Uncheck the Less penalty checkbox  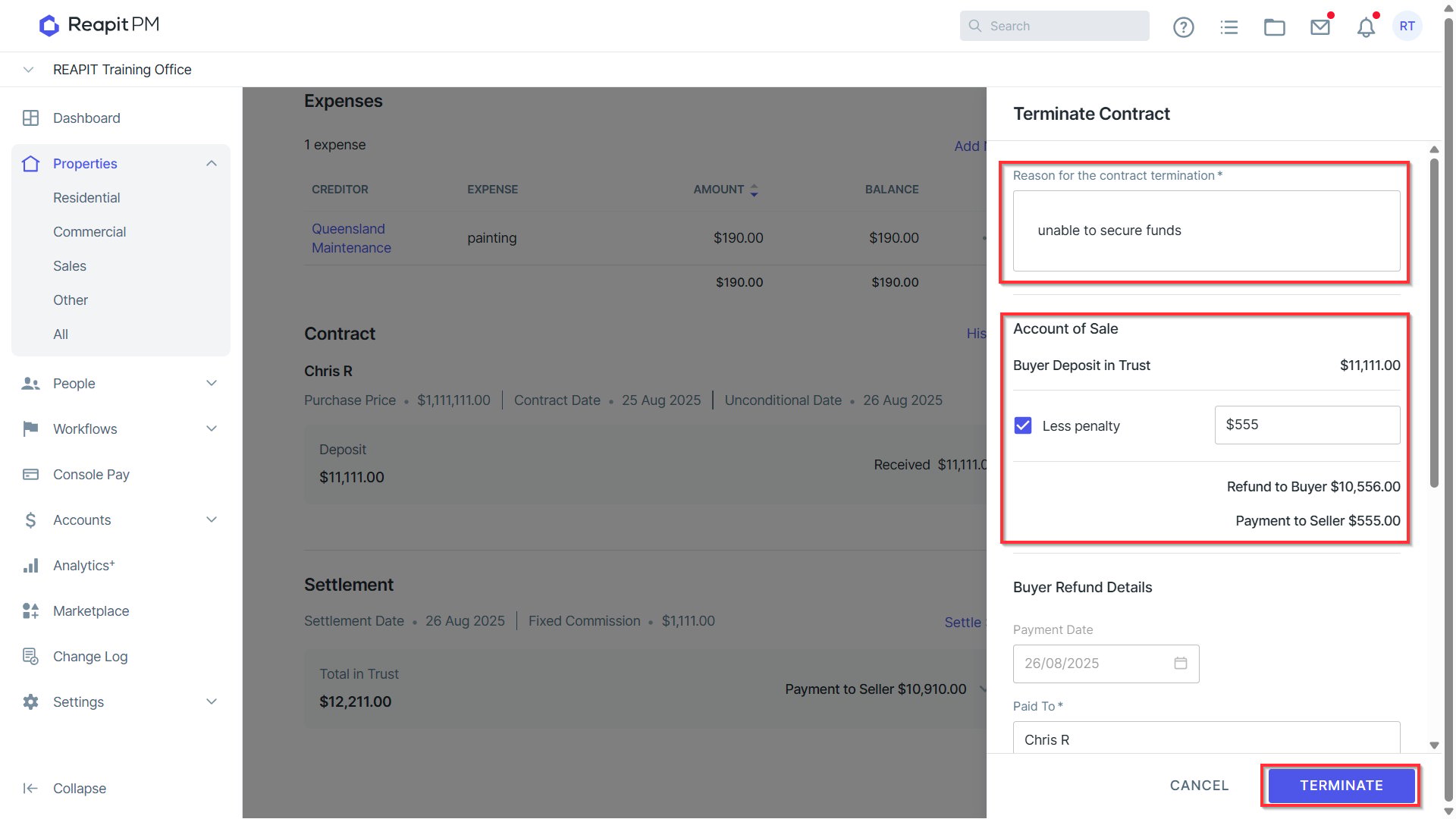1023,425
